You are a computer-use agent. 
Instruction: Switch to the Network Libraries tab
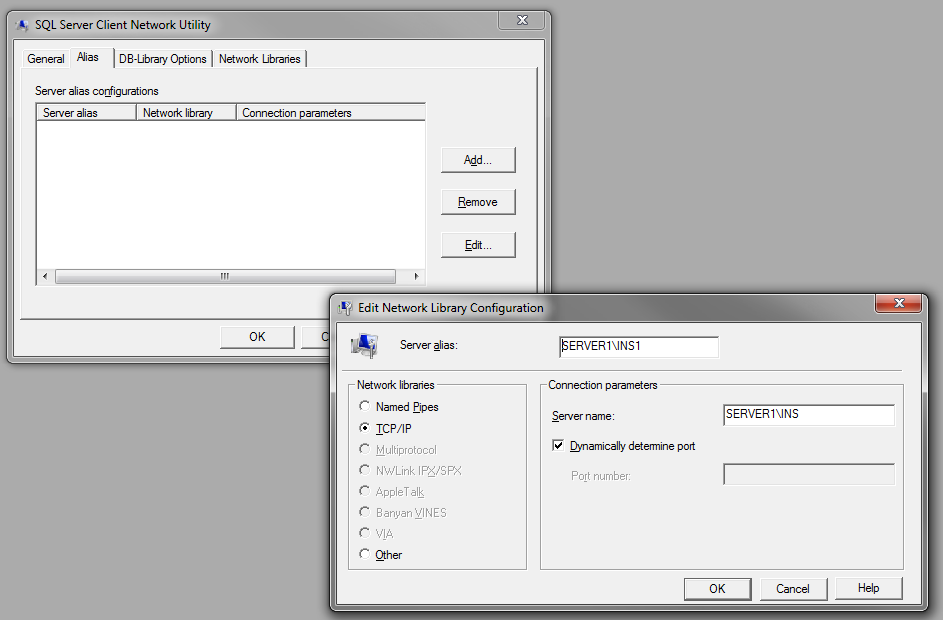259,59
